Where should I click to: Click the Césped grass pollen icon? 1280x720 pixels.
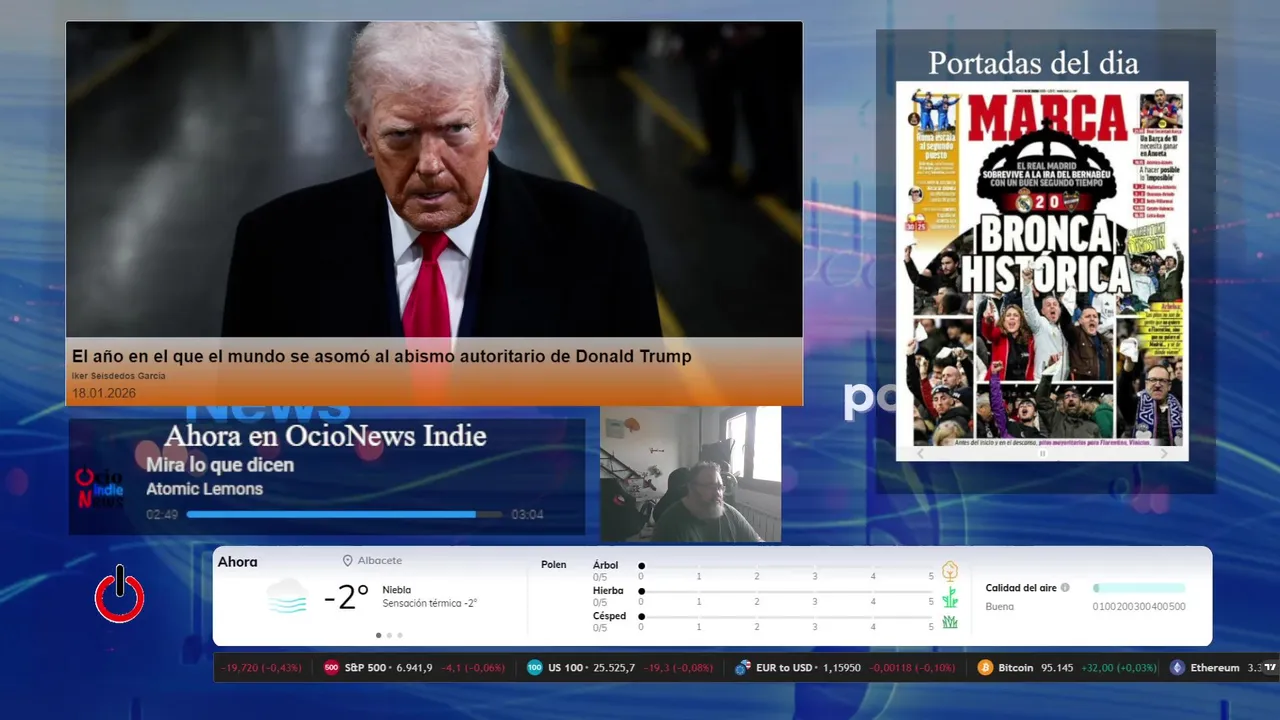coord(950,622)
